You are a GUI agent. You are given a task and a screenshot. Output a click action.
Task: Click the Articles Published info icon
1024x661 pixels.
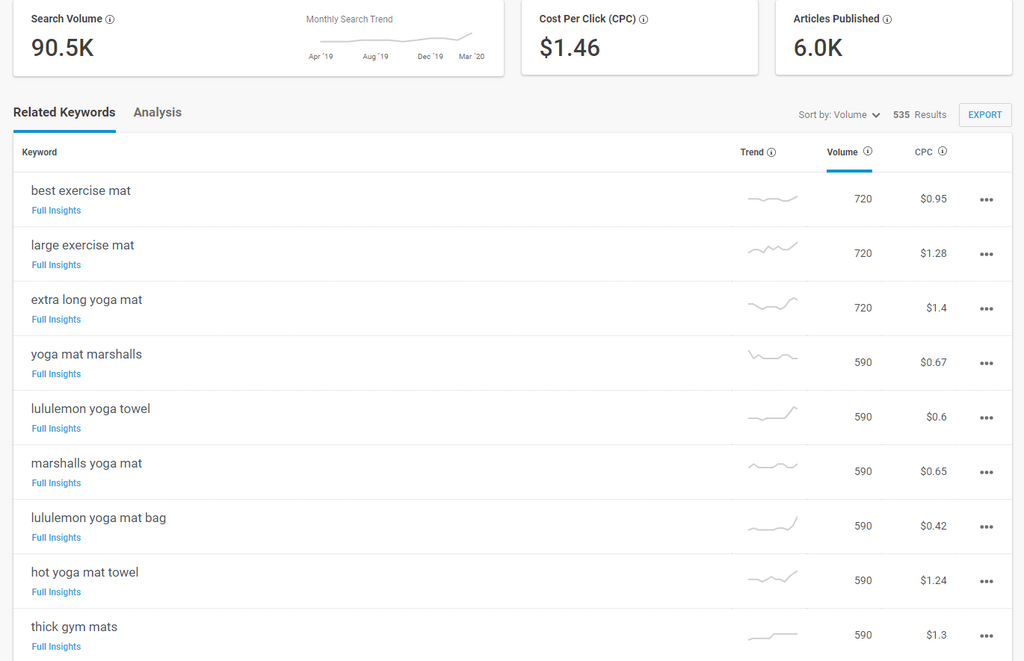click(887, 20)
